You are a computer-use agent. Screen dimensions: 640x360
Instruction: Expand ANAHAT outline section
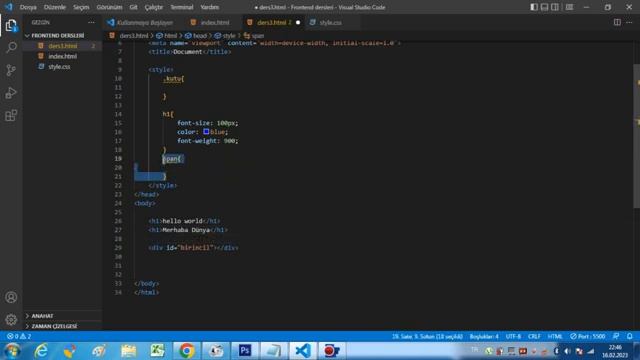[x=42, y=316]
